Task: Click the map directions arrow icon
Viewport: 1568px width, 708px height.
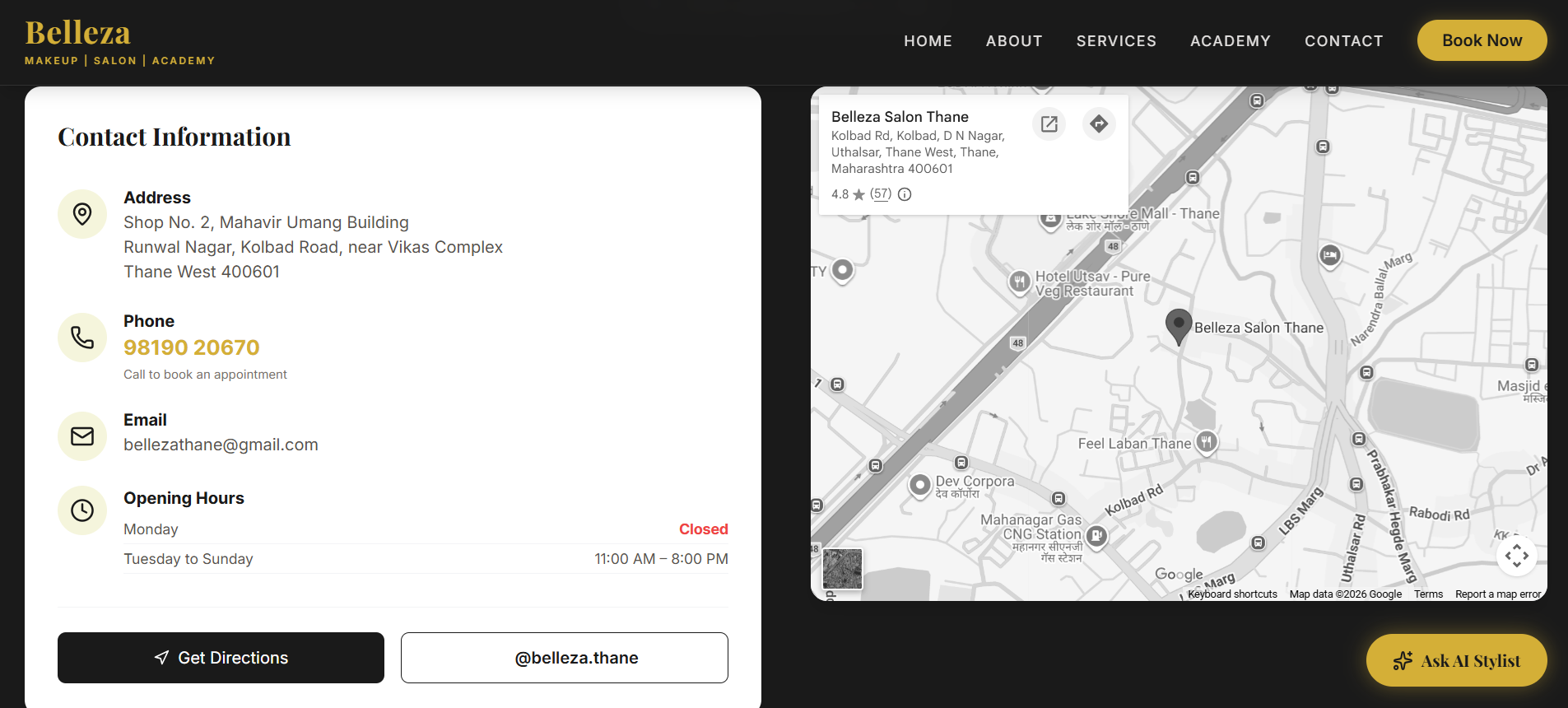Action: [x=1099, y=124]
